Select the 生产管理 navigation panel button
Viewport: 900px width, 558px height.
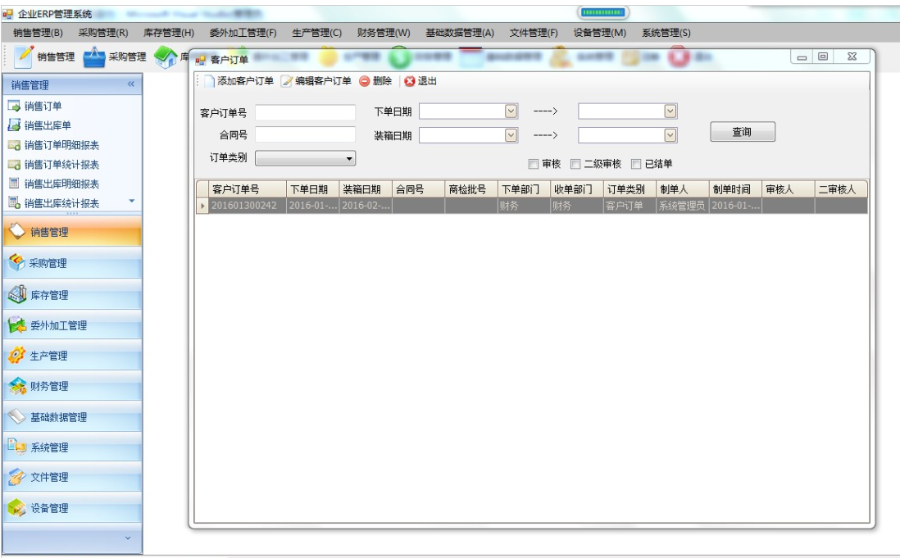(72, 355)
